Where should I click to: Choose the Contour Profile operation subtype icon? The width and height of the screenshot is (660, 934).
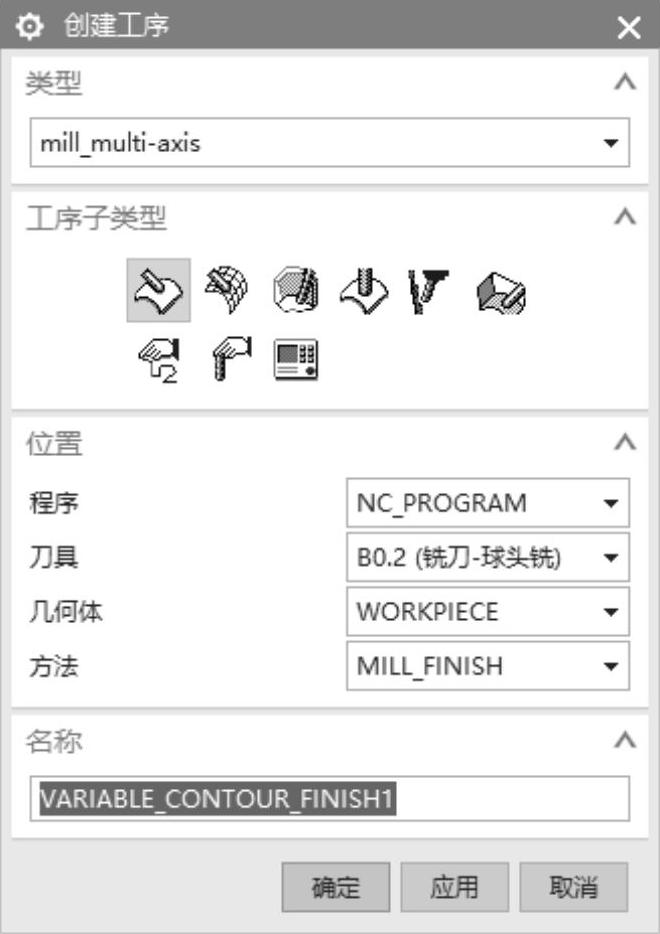pyautogui.click(x=296, y=290)
